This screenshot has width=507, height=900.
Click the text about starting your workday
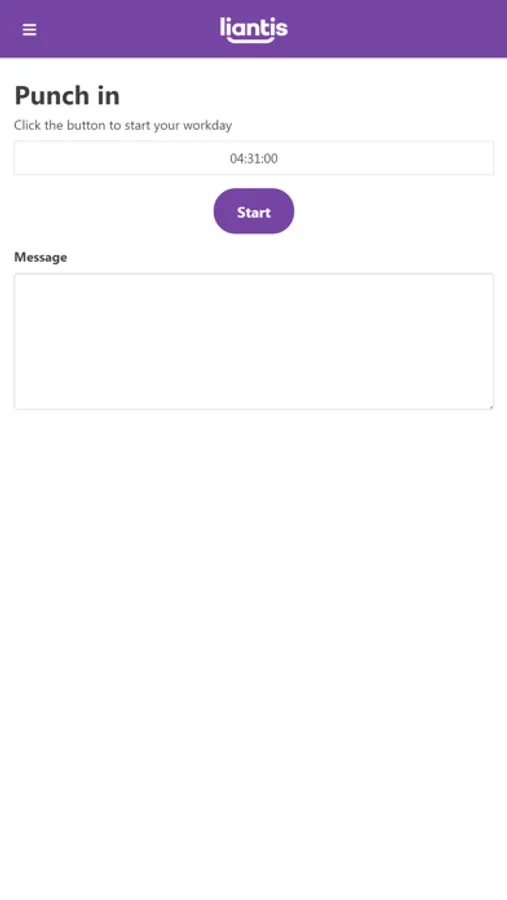tap(123, 125)
